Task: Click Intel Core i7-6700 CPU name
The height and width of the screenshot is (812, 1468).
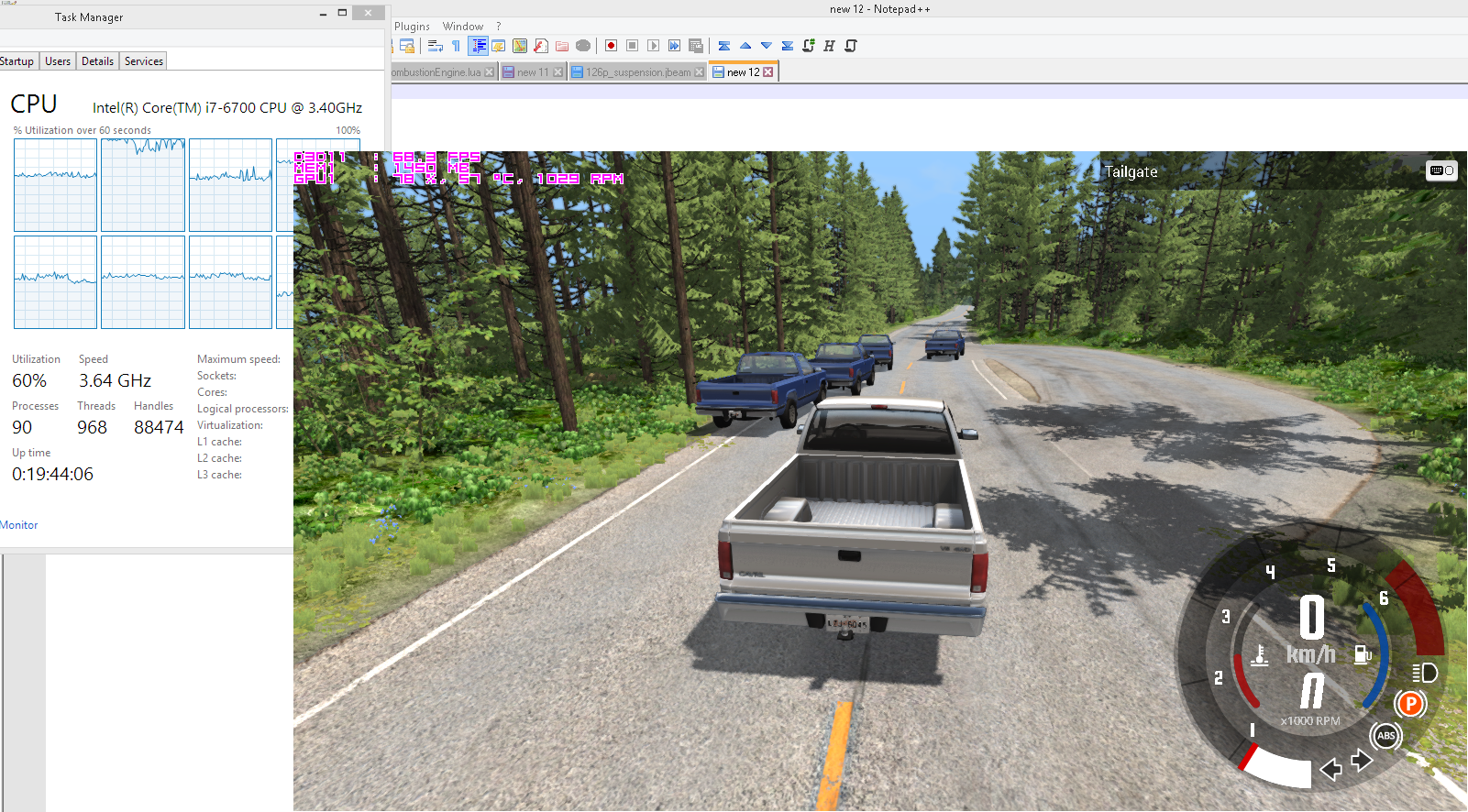Action: [x=227, y=108]
